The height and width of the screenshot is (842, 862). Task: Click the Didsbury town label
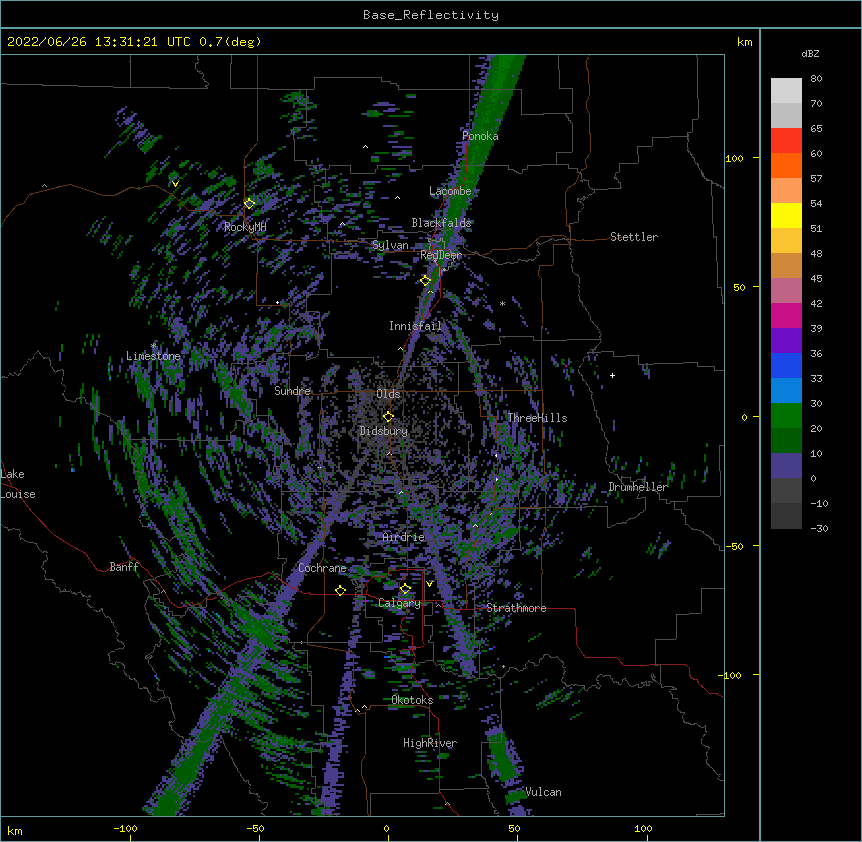tap(384, 431)
